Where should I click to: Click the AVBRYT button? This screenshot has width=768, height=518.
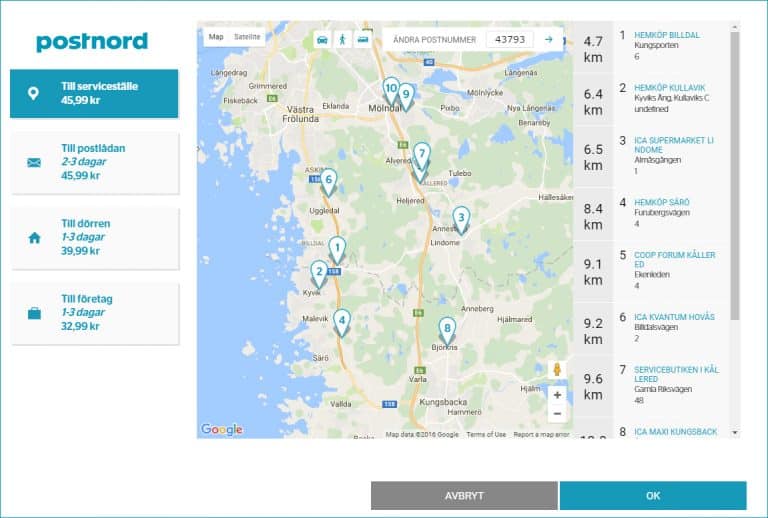pos(464,496)
